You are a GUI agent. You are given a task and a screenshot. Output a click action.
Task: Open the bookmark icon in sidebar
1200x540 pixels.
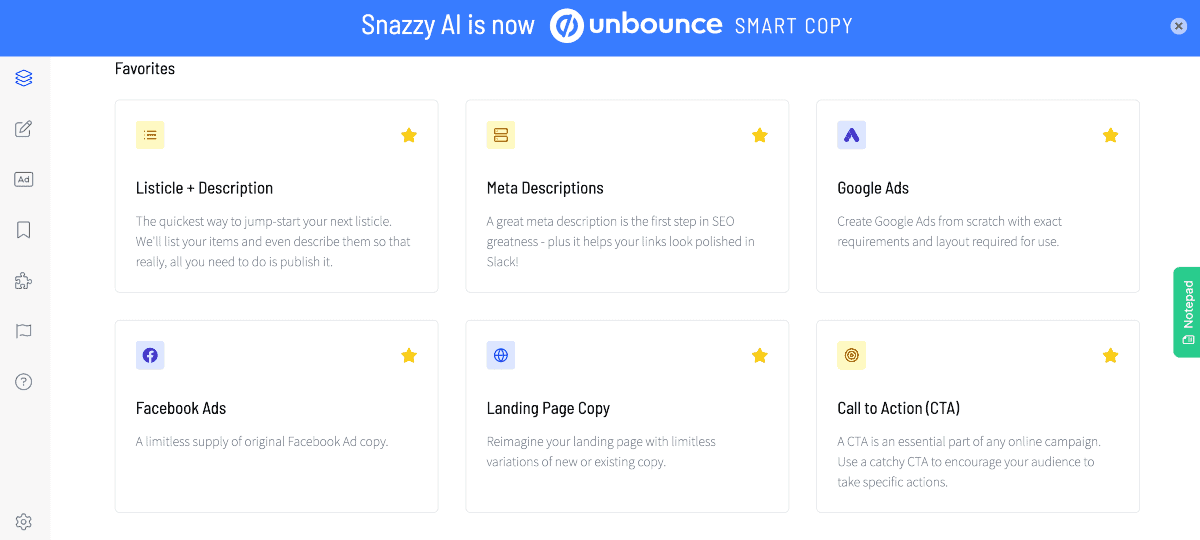[x=24, y=230]
